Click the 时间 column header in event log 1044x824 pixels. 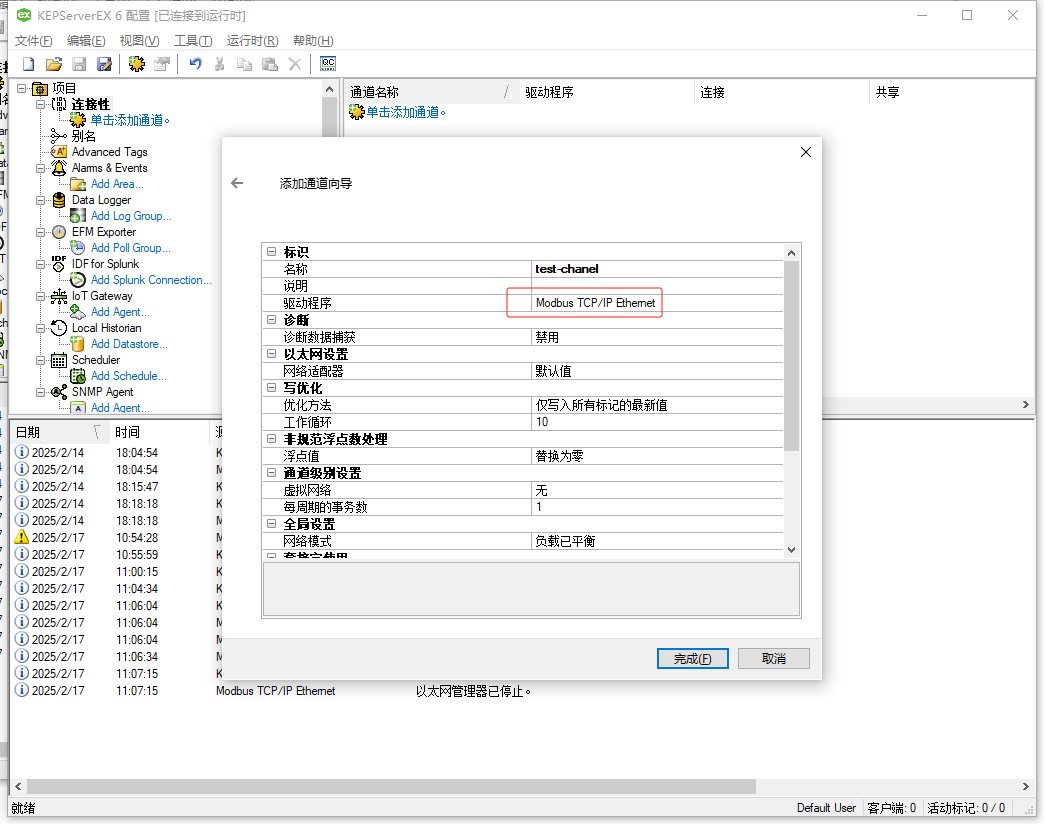[158, 432]
